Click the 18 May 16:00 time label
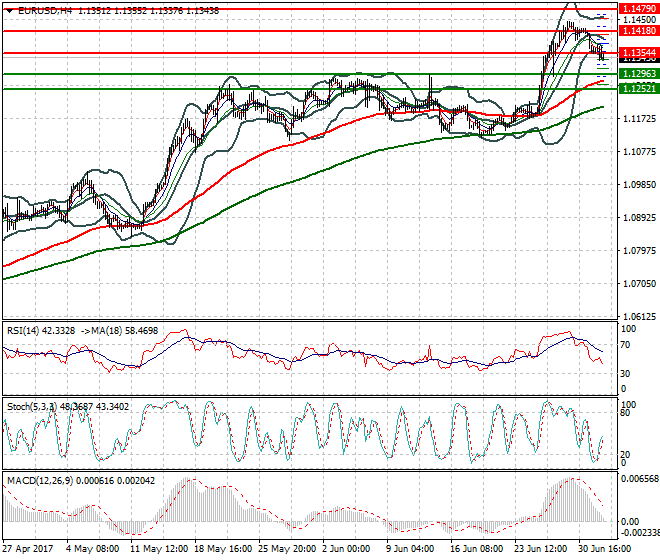Screen dimensions: 660x560 click(223, 549)
